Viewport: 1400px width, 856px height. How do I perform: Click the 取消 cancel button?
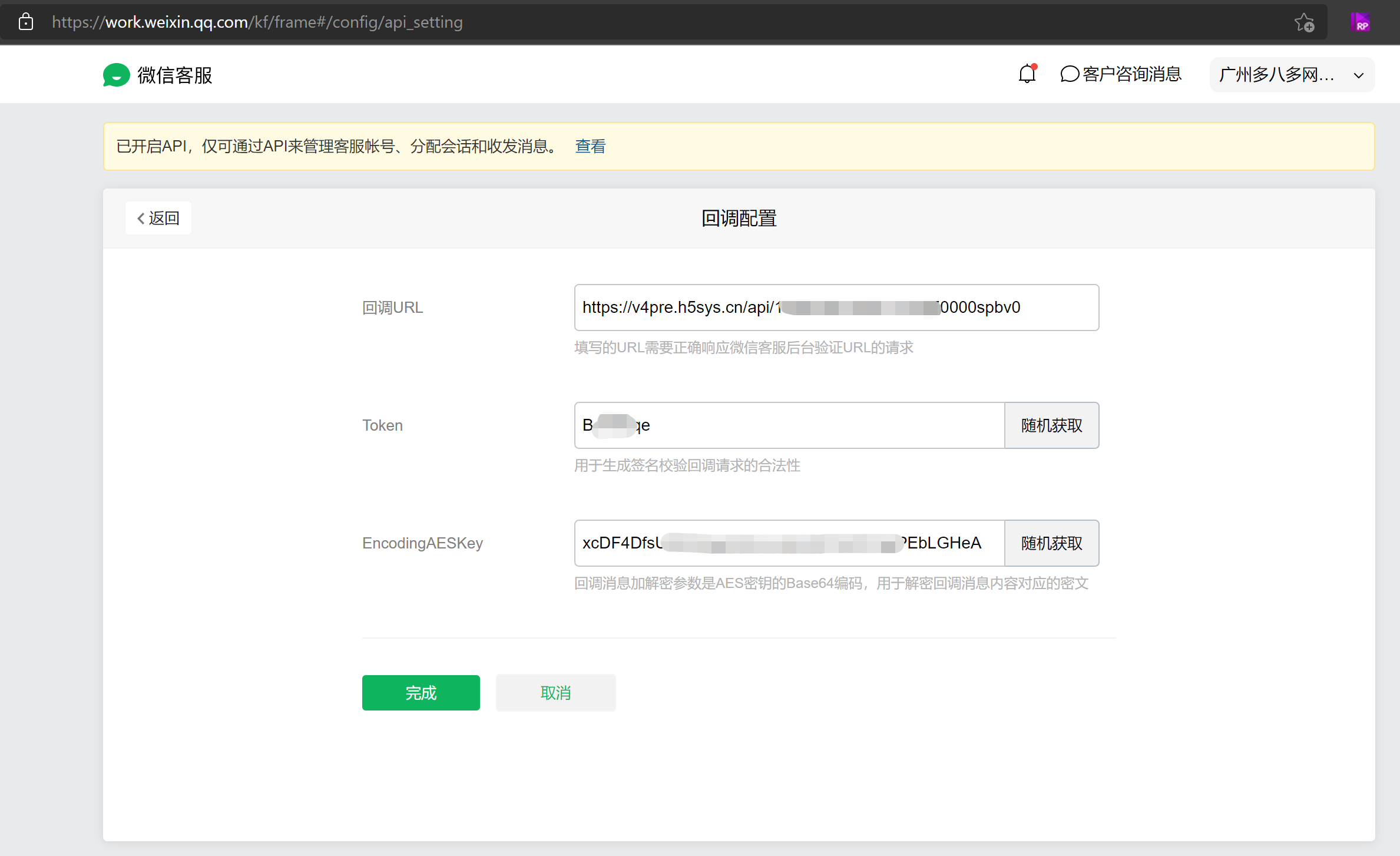coord(555,693)
